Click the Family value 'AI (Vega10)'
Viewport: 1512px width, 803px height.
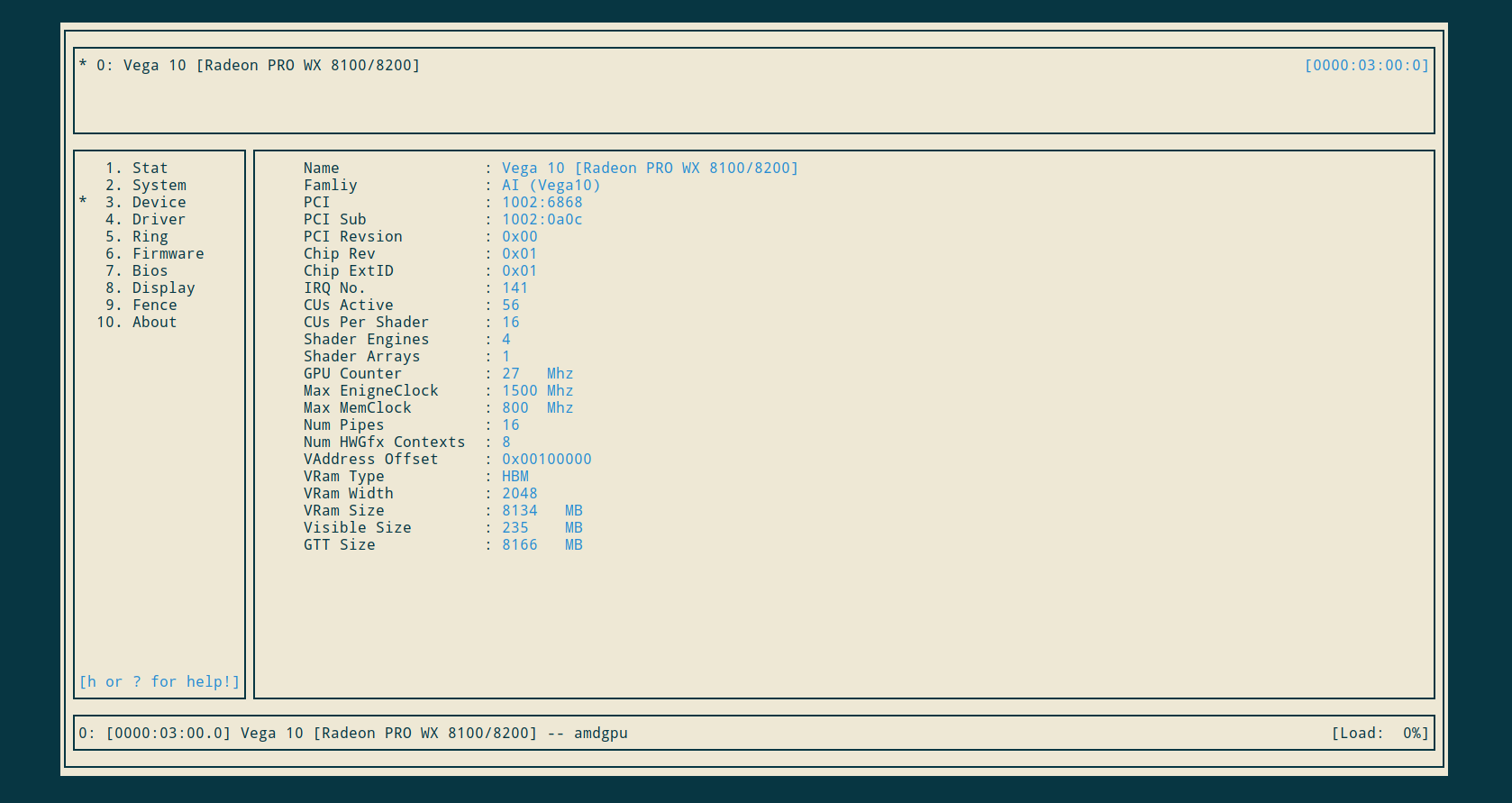[x=551, y=185]
